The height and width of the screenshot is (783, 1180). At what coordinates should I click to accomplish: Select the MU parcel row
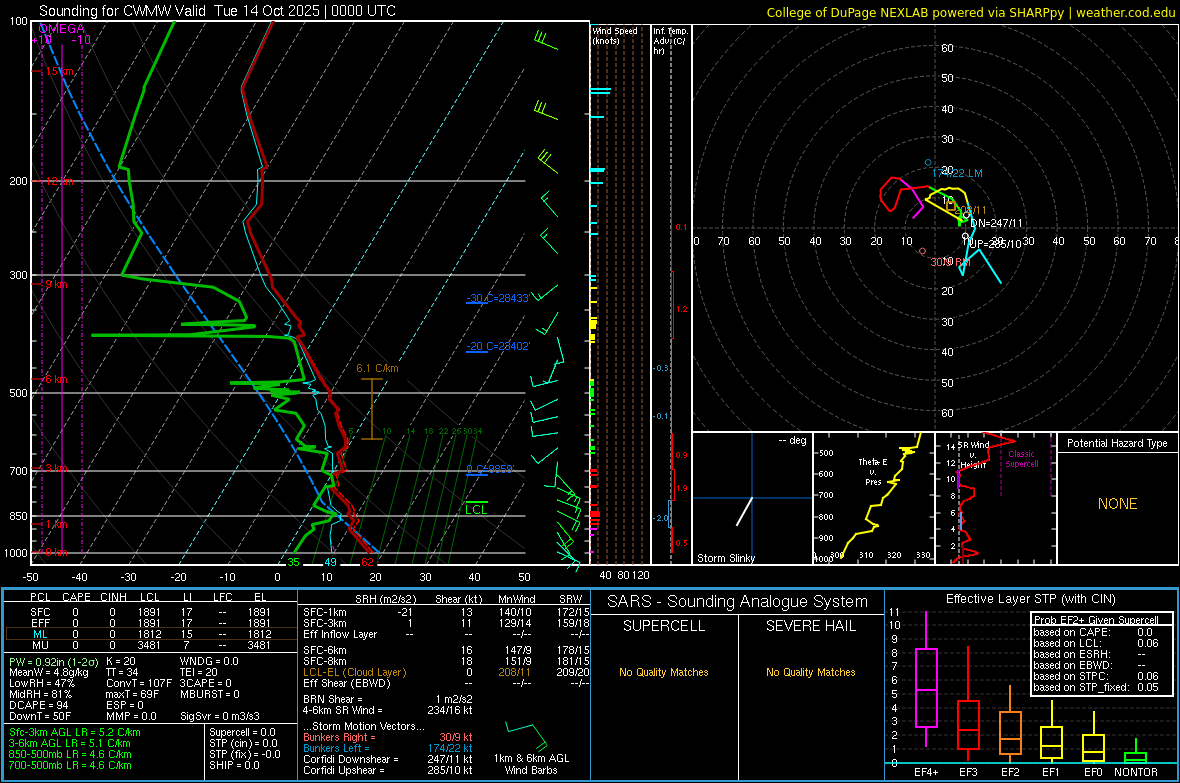tap(150, 644)
